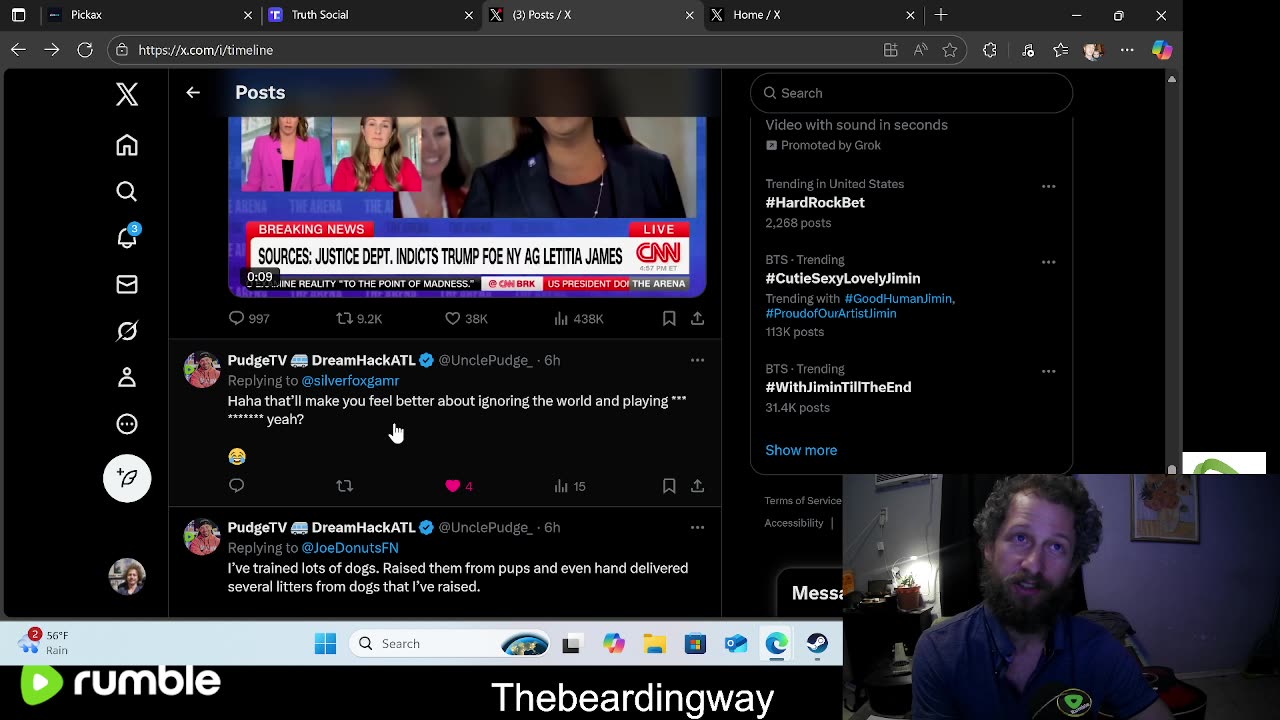
Task: Open more options for #HardRockBet trend
Action: (1048, 186)
